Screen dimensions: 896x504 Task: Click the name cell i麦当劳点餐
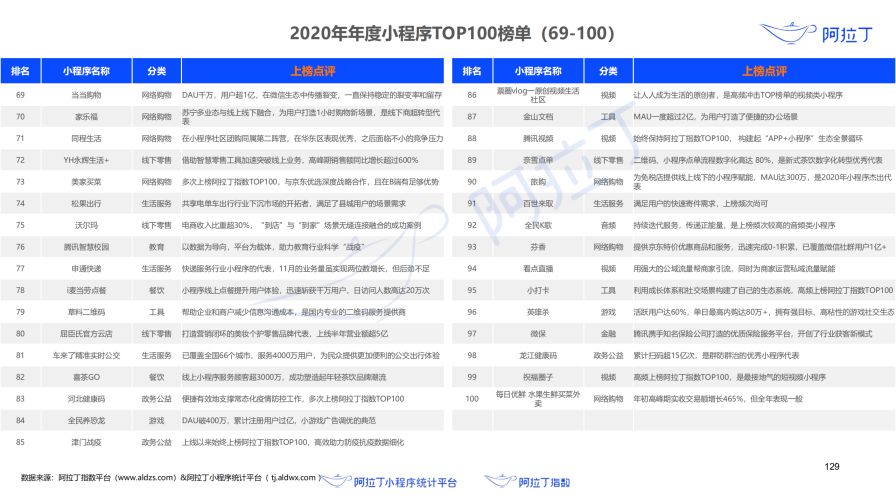point(86,290)
